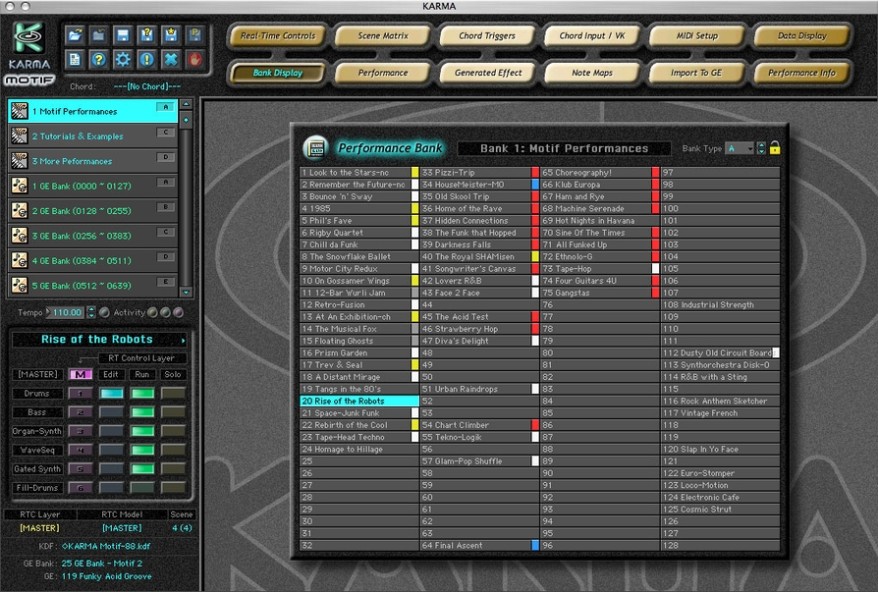The height and width of the screenshot is (592, 878).
Task: Toggle the Run button for the Drums module
Action: coord(142,393)
